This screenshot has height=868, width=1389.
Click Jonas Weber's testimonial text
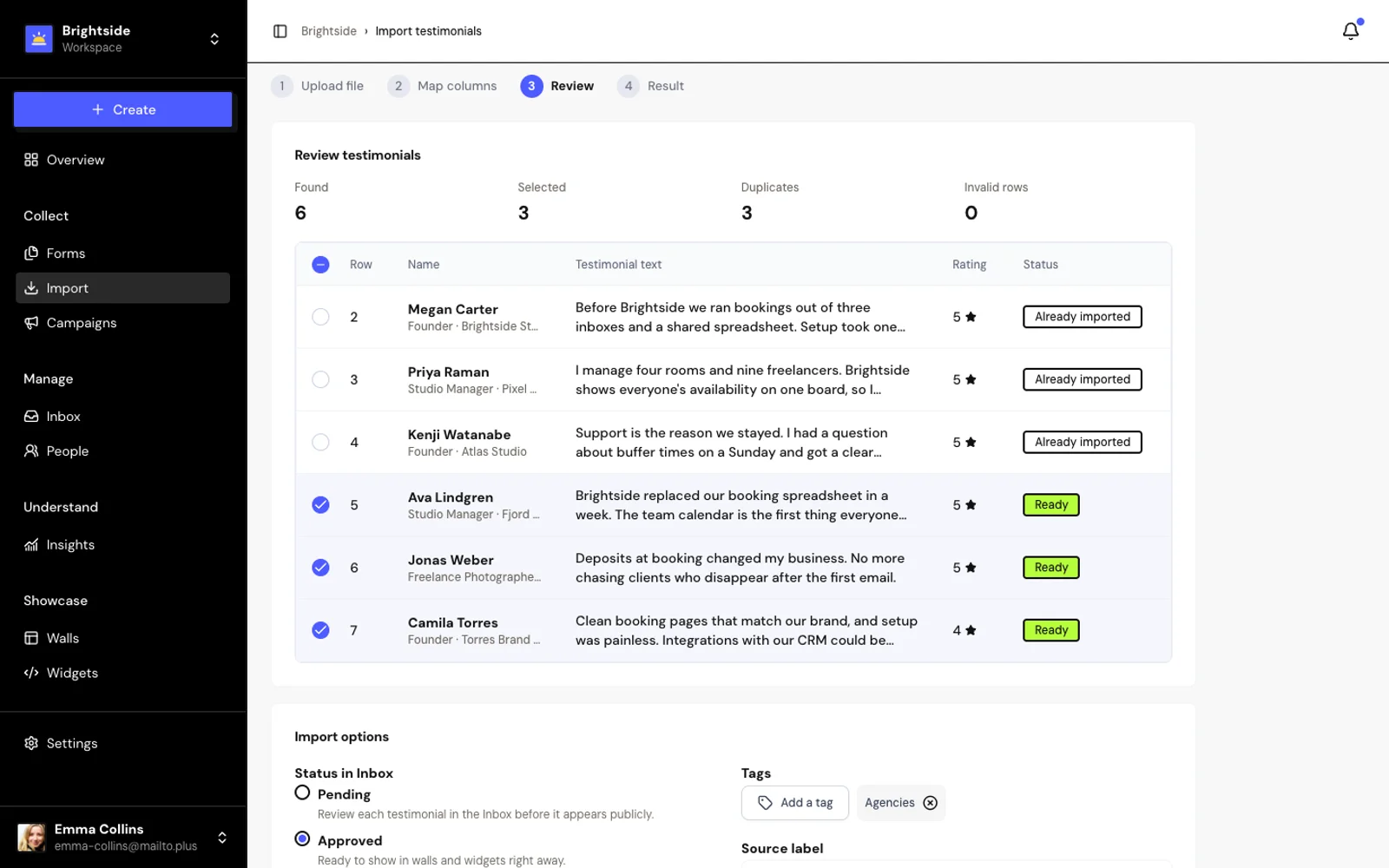(x=740, y=568)
